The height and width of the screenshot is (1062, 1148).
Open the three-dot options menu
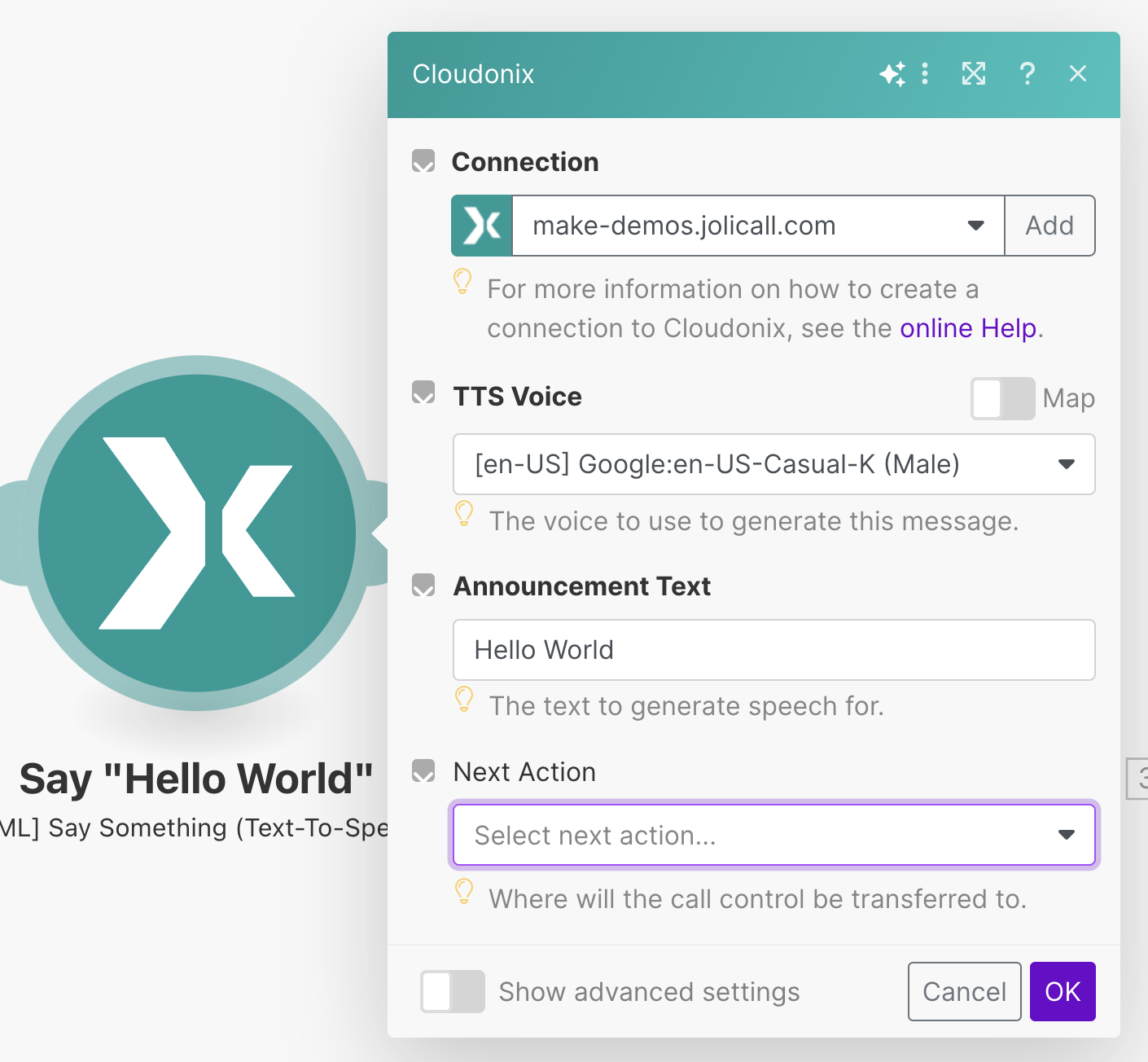[925, 74]
